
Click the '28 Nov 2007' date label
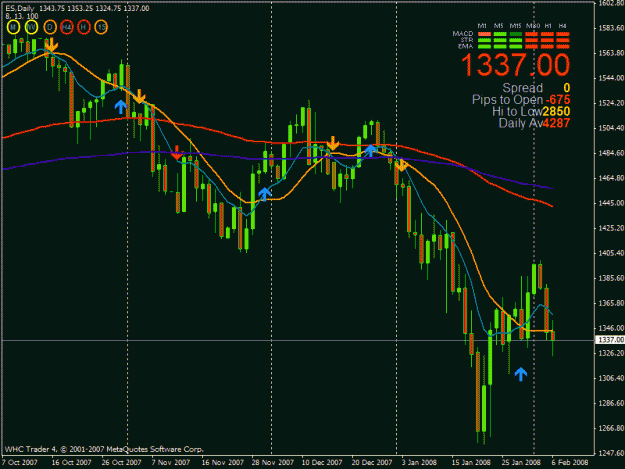click(x=272, y=463)
